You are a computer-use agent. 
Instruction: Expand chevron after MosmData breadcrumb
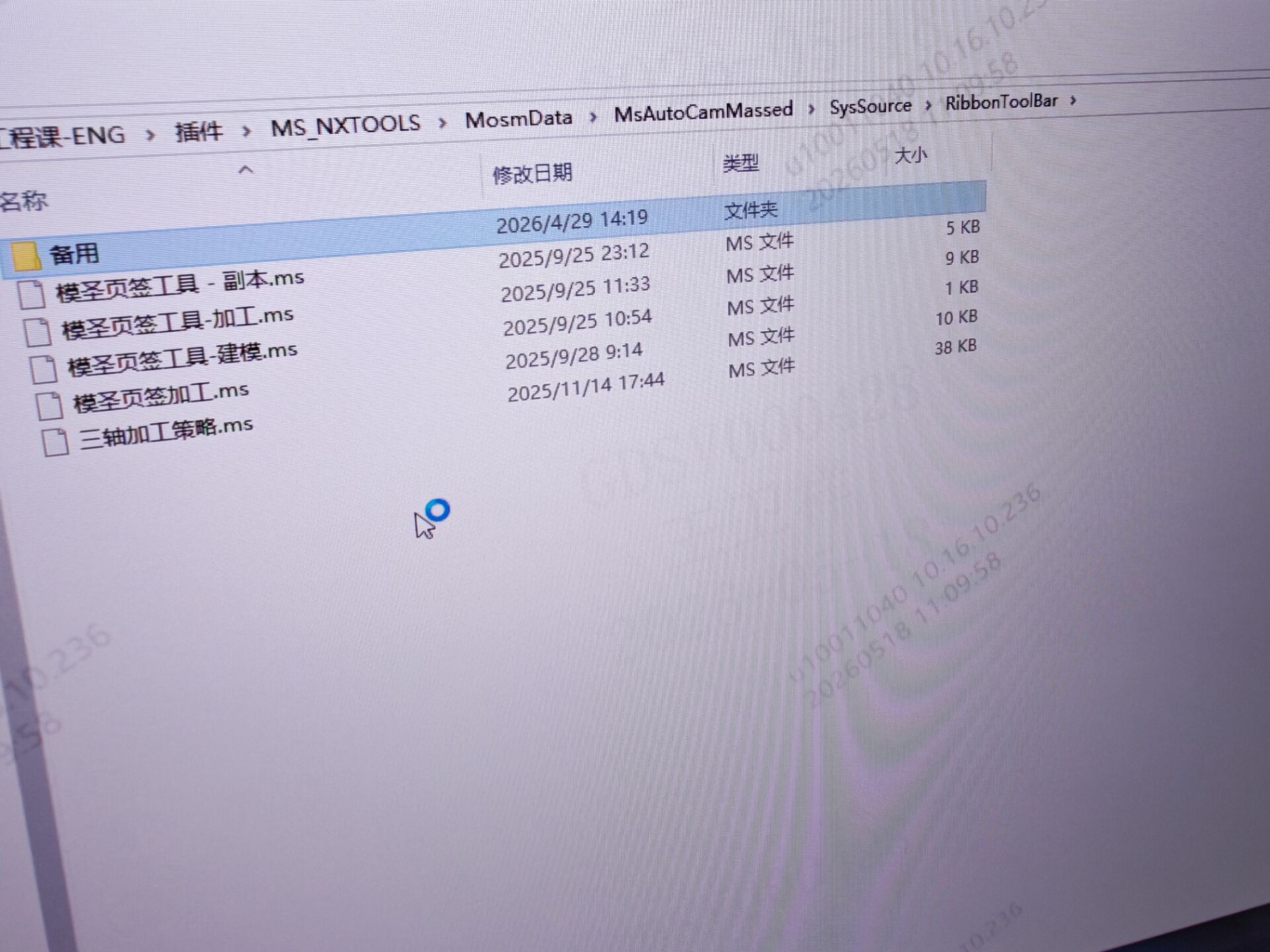(x=593, y=116)
